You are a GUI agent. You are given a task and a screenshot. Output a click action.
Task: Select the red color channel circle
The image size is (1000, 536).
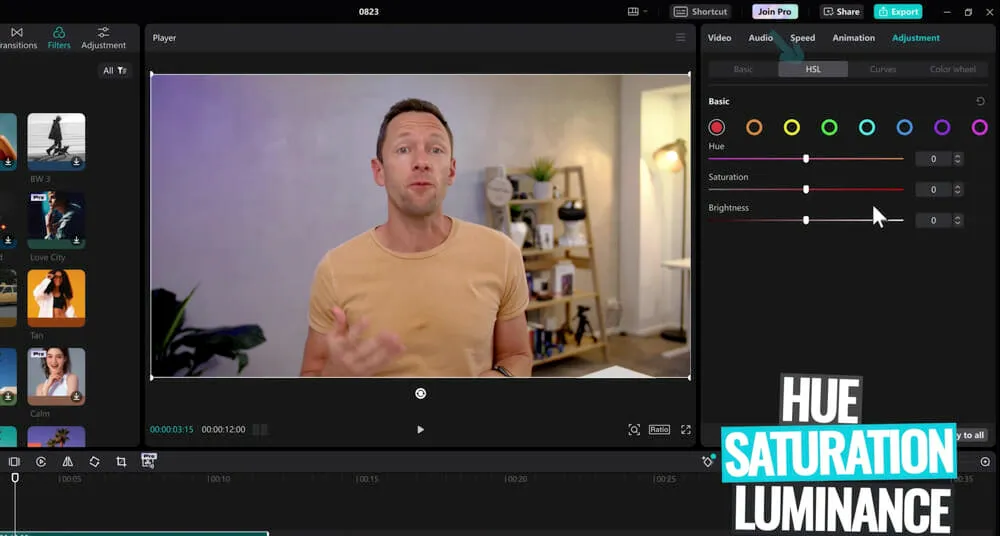pyautogui.click(x=716, y=127)
